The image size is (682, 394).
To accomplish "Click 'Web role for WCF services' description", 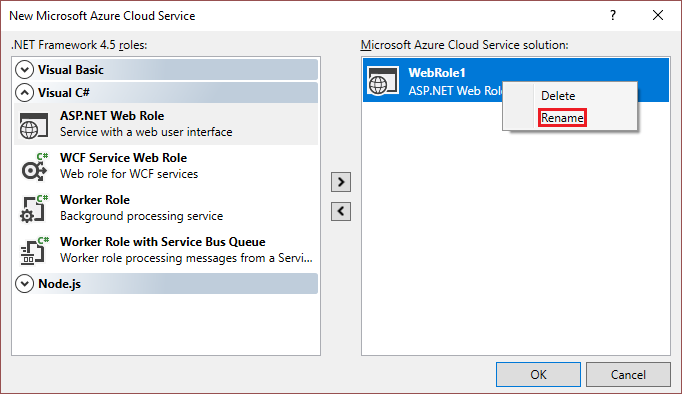I will (129, 174).
